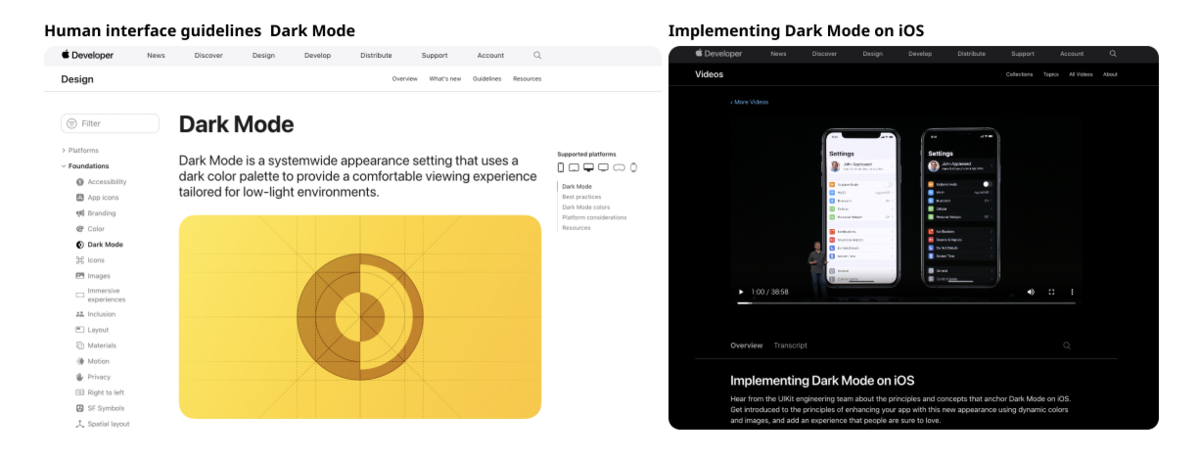Click the TV display icon under Supported platforms

point(604,167)
